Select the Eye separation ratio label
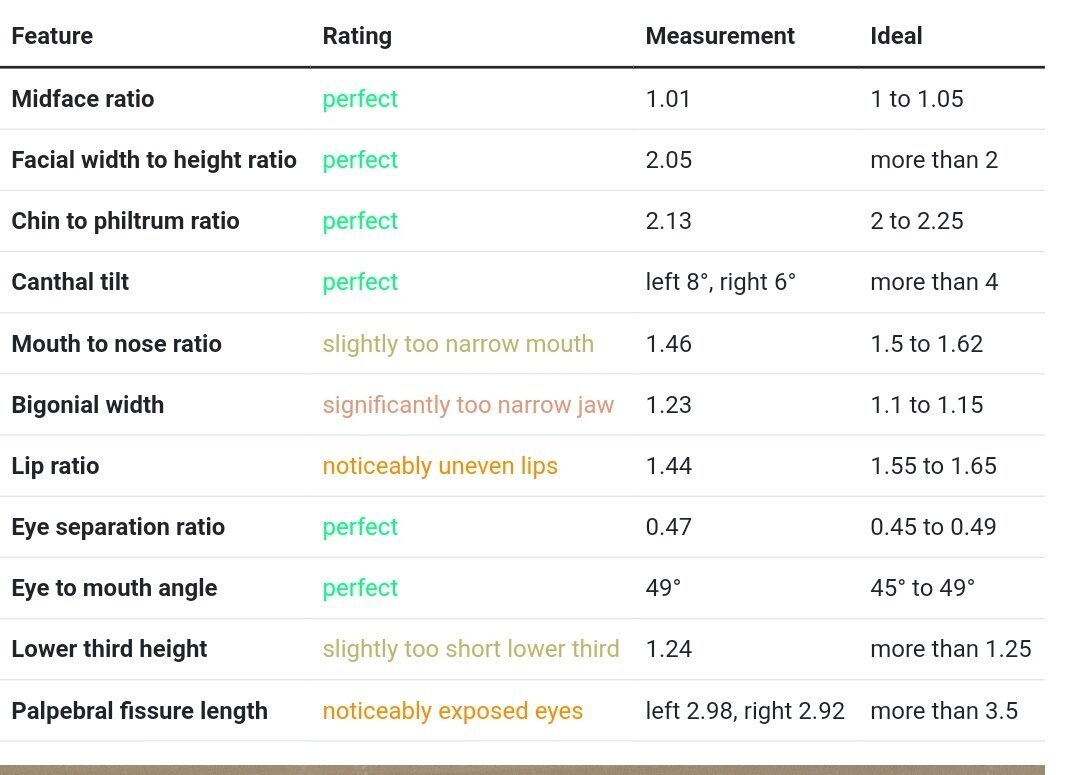The width and height of the screenshot is (1080, 775). [x=118, y=527]
